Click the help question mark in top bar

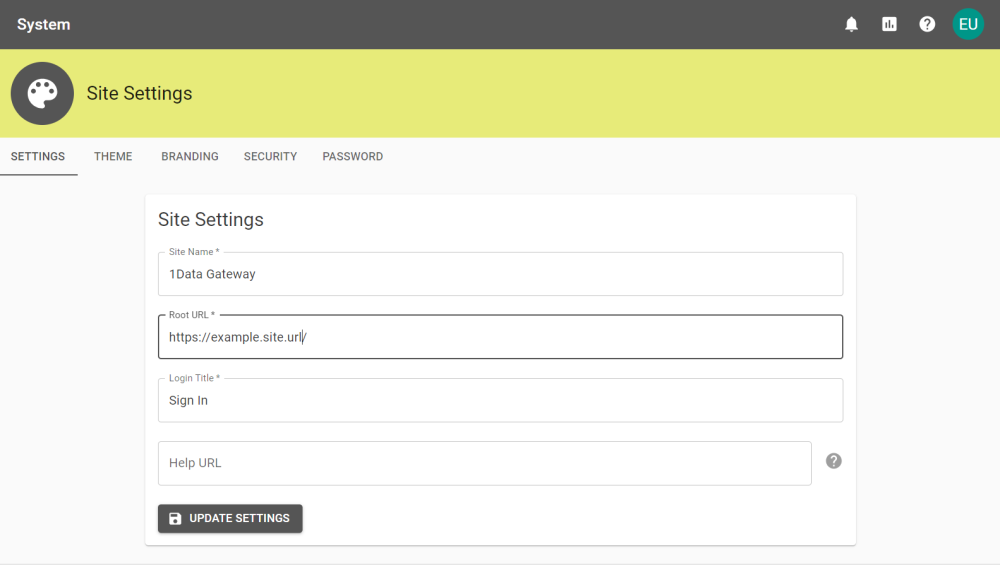(x=927, y=24)
